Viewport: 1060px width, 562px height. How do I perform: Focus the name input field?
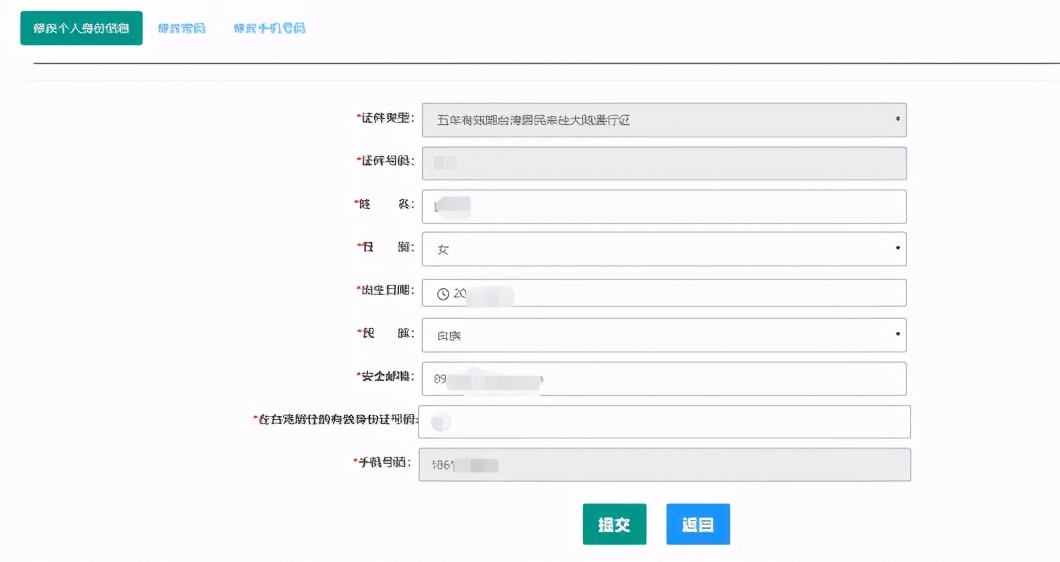point(664,206)
